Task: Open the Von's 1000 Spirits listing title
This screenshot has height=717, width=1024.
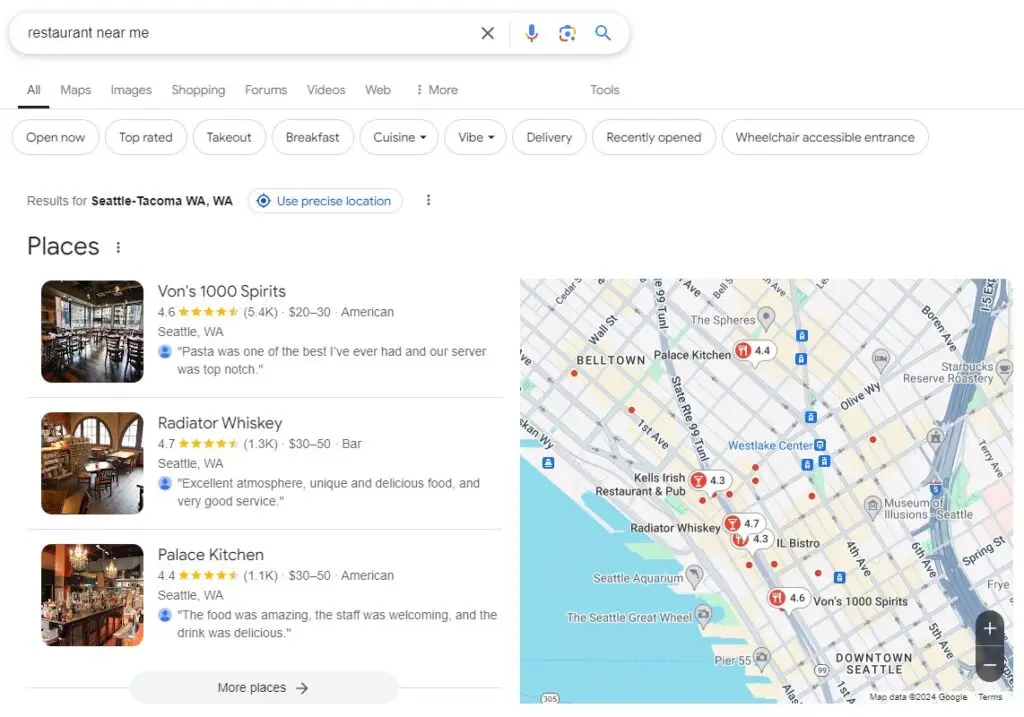Action: (222, 291)
